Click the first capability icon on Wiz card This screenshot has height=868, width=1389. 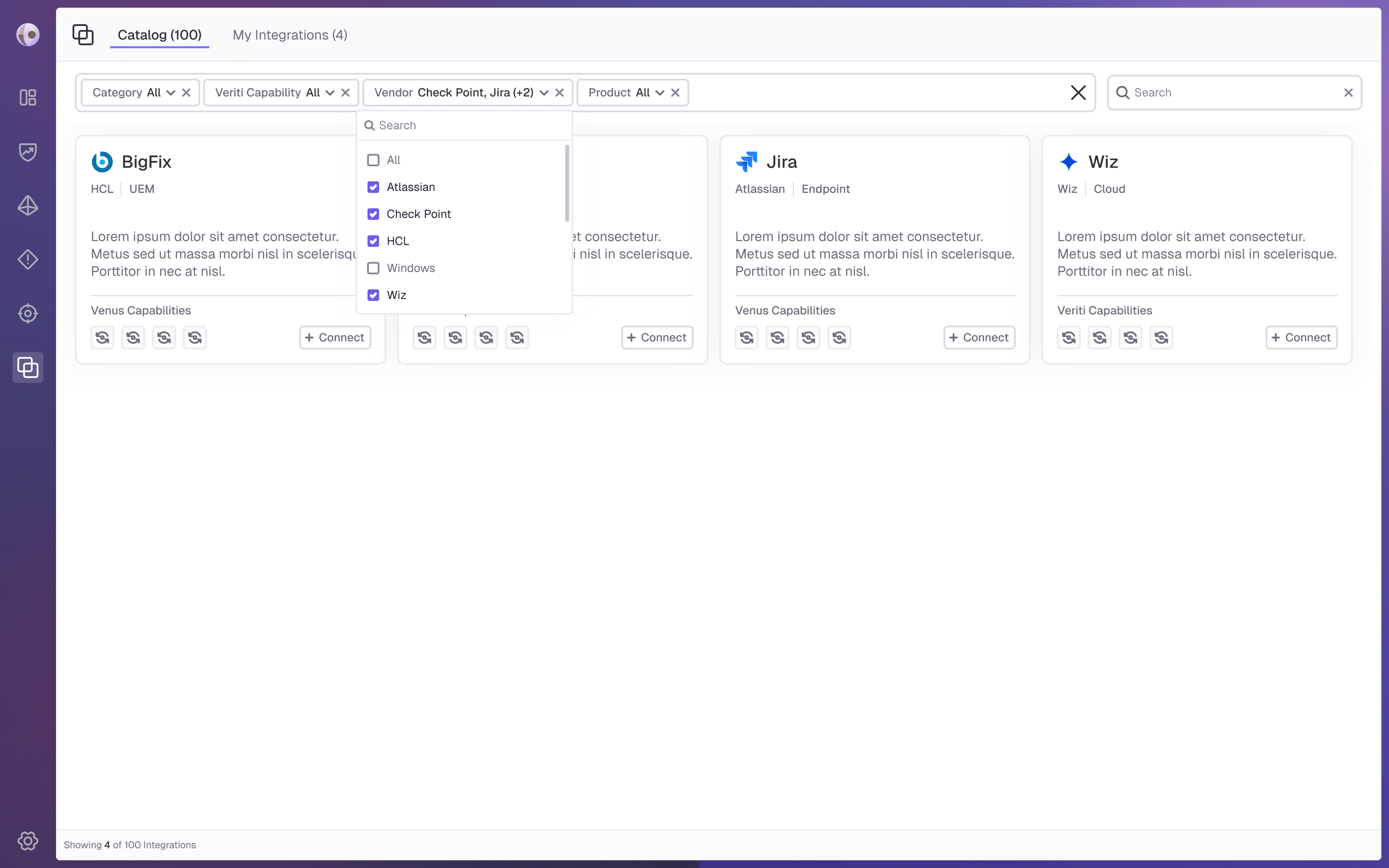1069,338
